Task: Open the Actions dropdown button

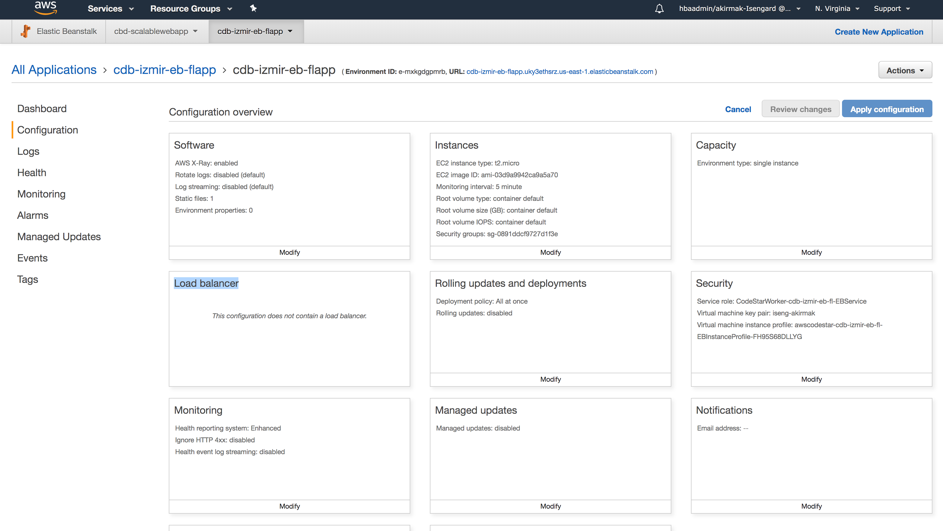Action: 905,70
